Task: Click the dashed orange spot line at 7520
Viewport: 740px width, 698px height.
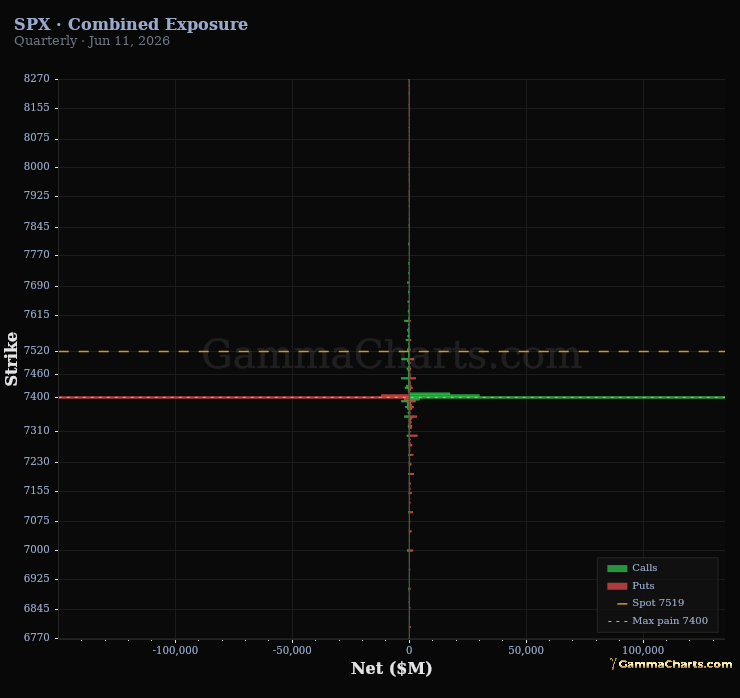Action: pyautogui.click(x=392, y=352)
